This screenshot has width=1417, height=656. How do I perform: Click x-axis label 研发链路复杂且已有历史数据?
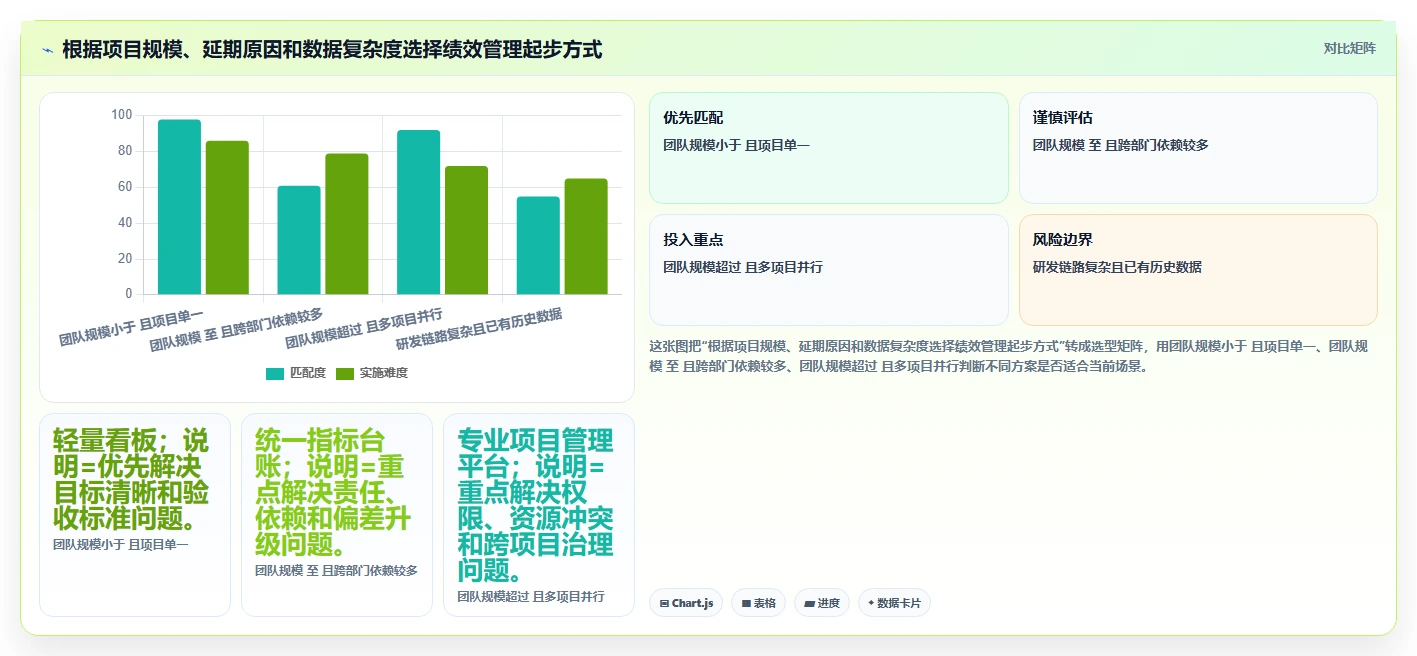pos(479,330)
